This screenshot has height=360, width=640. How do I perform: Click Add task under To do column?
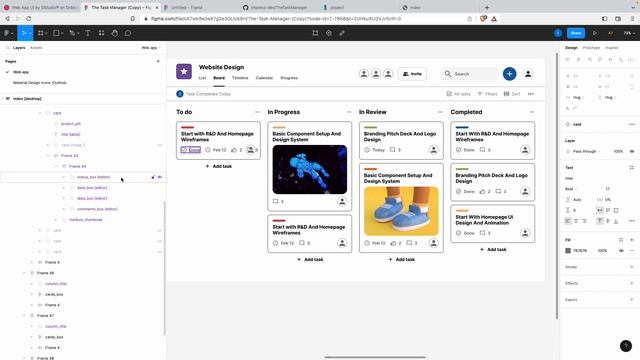[219, 166]
